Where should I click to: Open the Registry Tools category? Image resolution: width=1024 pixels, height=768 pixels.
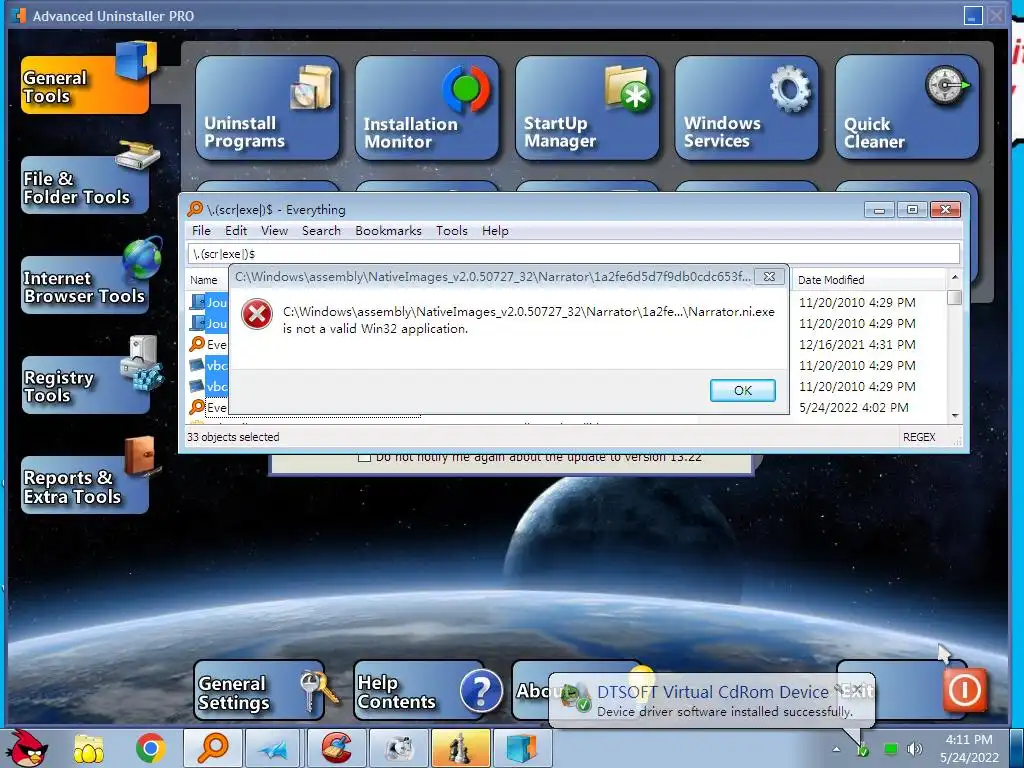click(85, 385)
